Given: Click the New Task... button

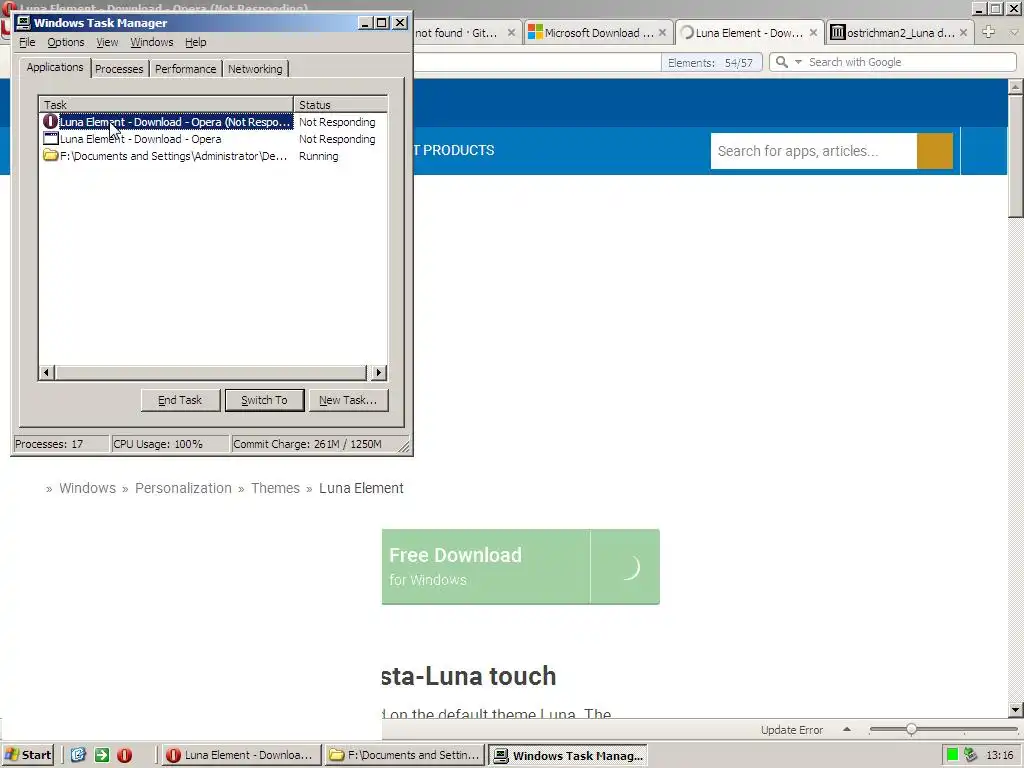Looking at the screenshot, I should [x=347, y=400].
